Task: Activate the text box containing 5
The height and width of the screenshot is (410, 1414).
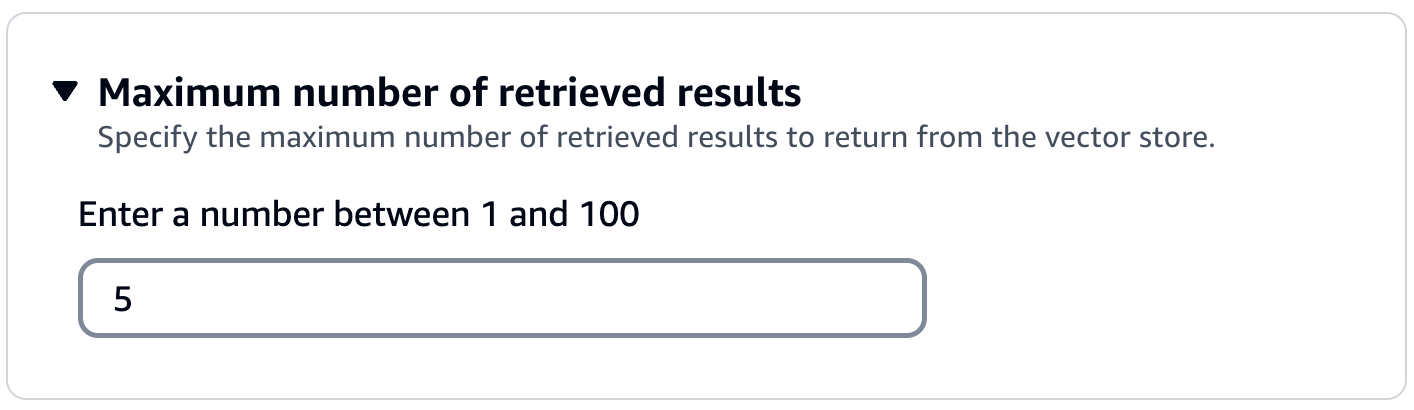Action: 501,298
